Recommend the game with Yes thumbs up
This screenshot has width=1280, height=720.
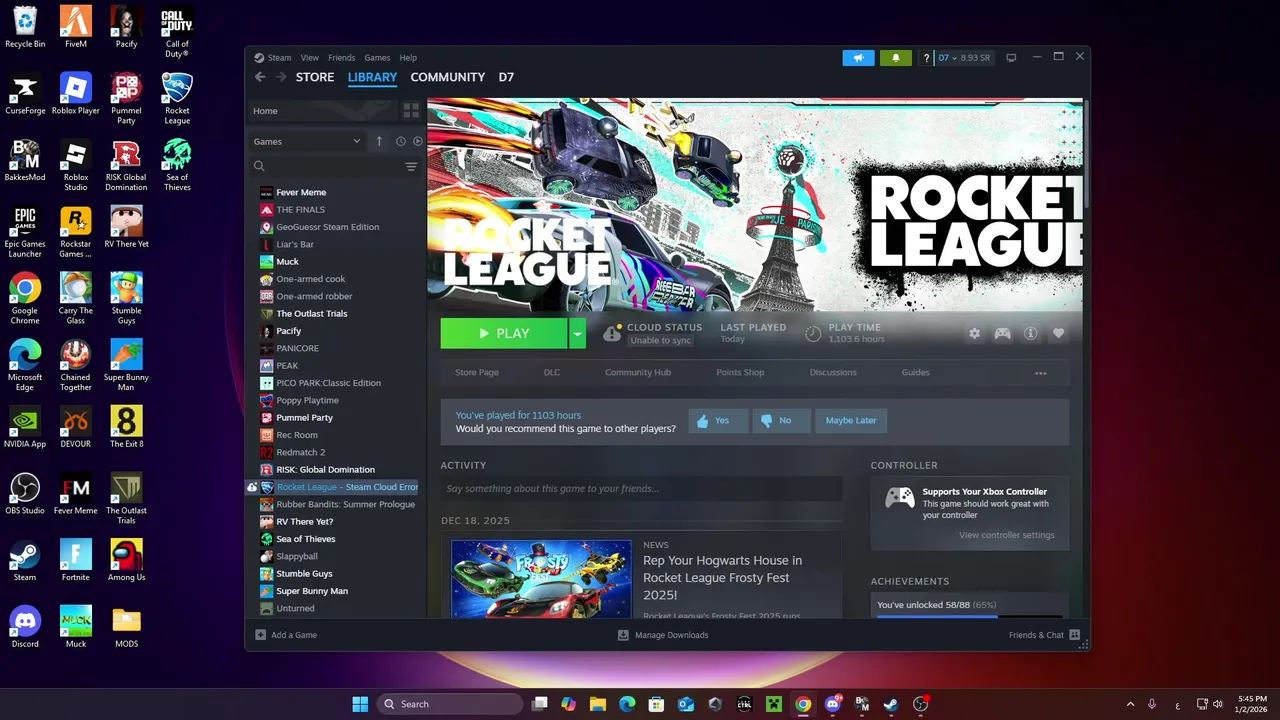718,421
